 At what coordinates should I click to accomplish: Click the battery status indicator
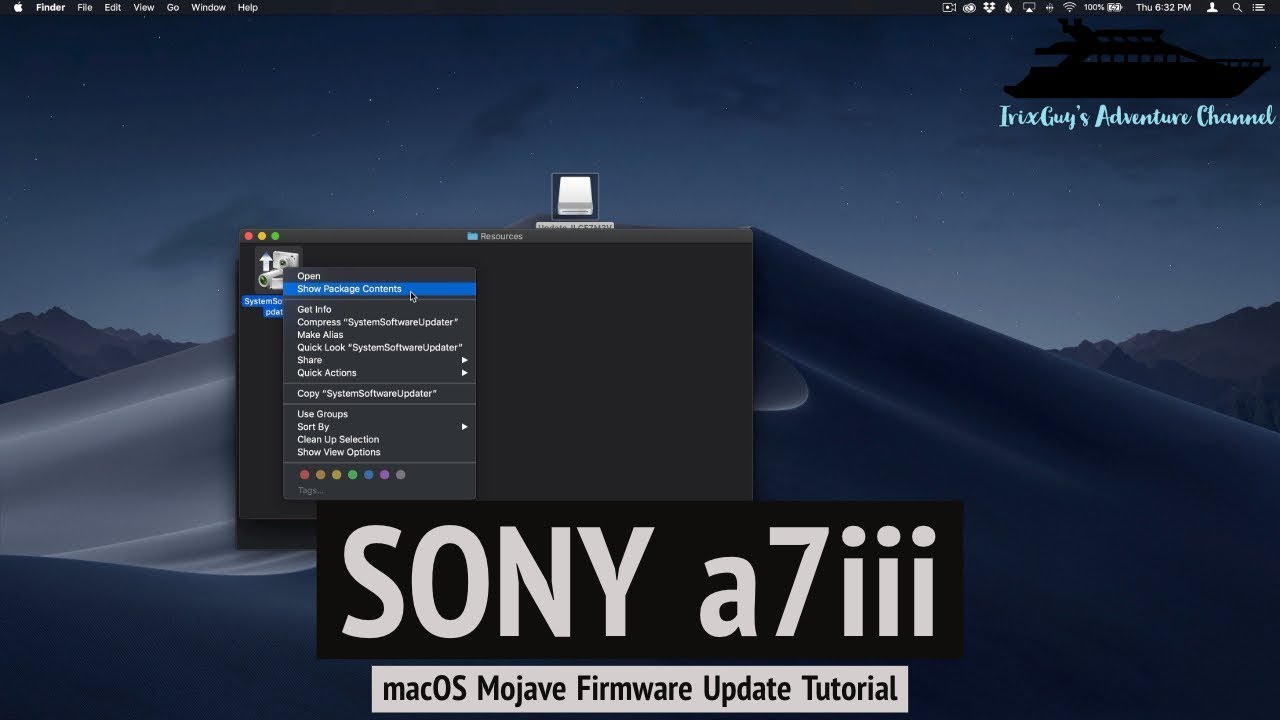(x=1103, y=7)
